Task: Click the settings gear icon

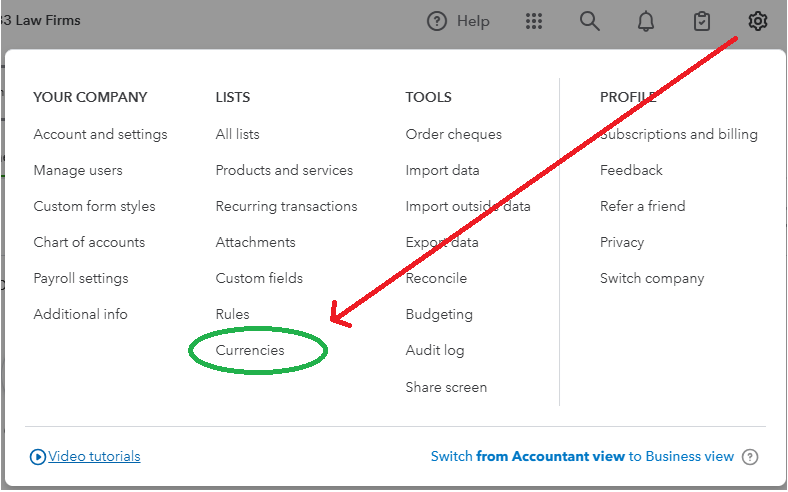Action: (x=758, y=21)
